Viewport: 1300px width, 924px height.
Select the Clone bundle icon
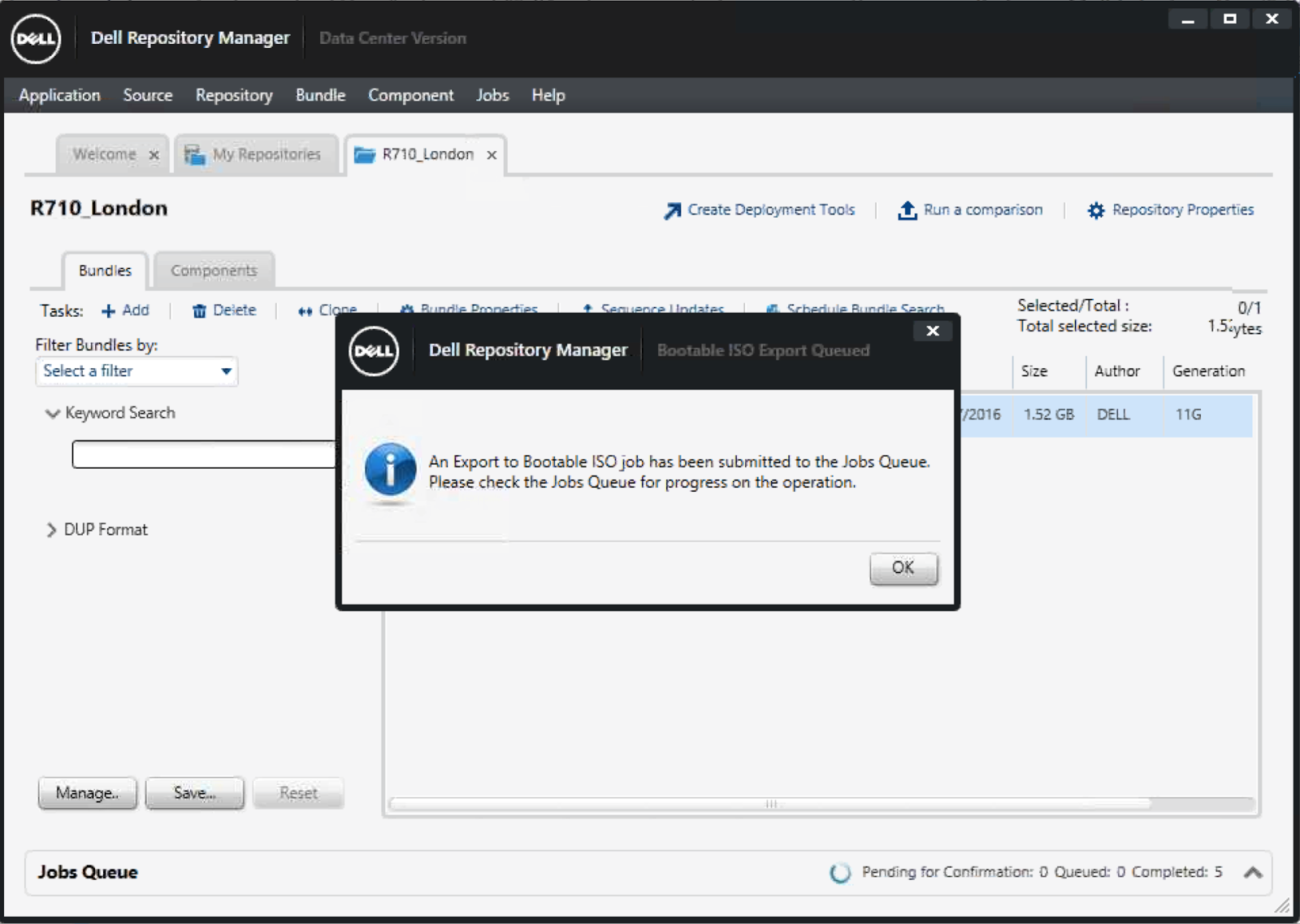click(x=305, y=310)
